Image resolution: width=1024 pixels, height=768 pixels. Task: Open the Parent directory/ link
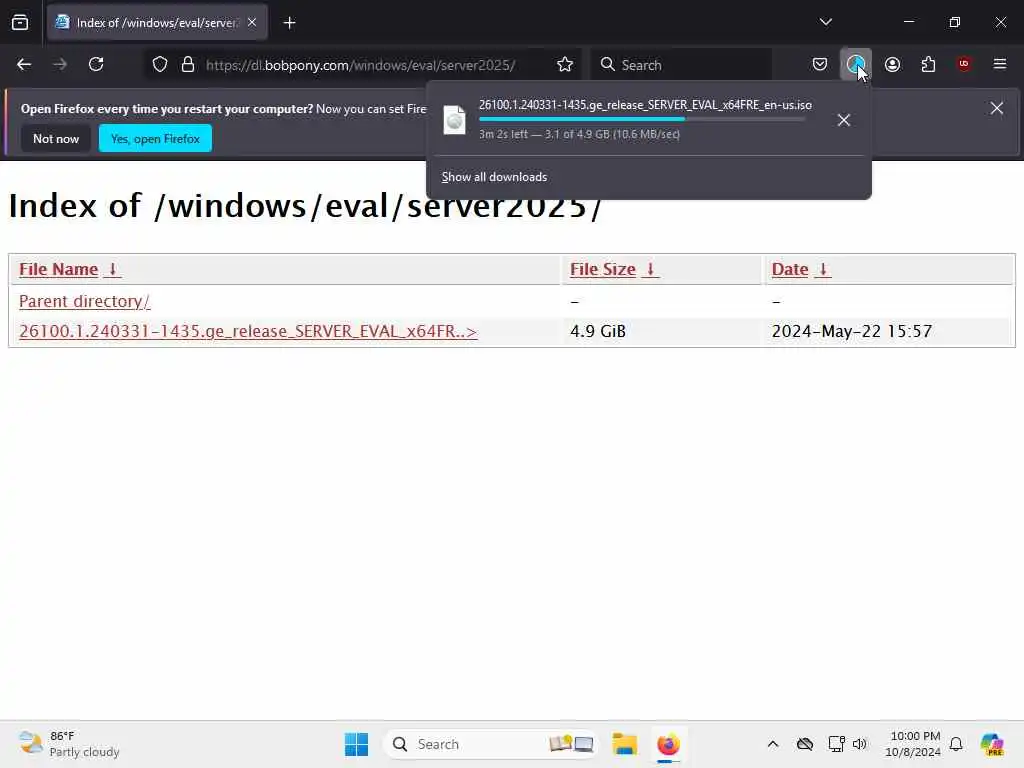(85, 301)
